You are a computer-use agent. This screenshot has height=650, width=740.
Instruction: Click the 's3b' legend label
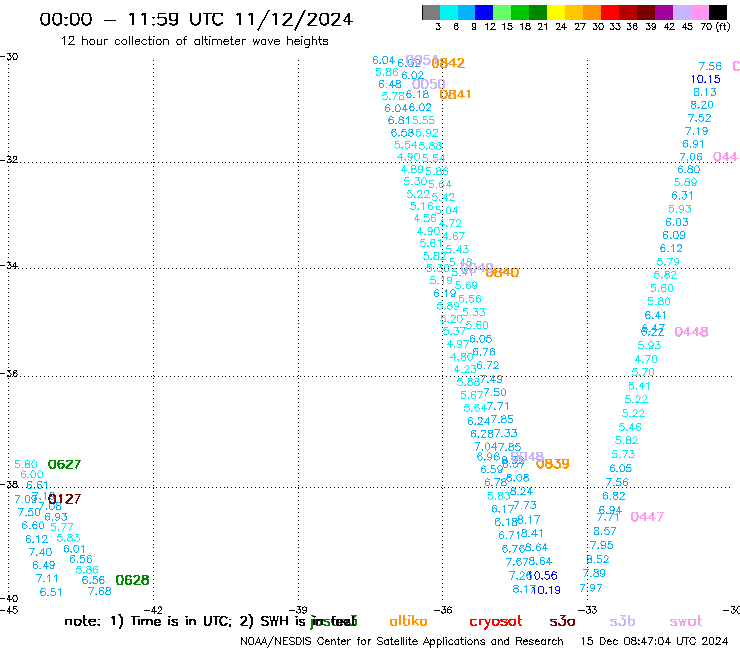[622, 622]
